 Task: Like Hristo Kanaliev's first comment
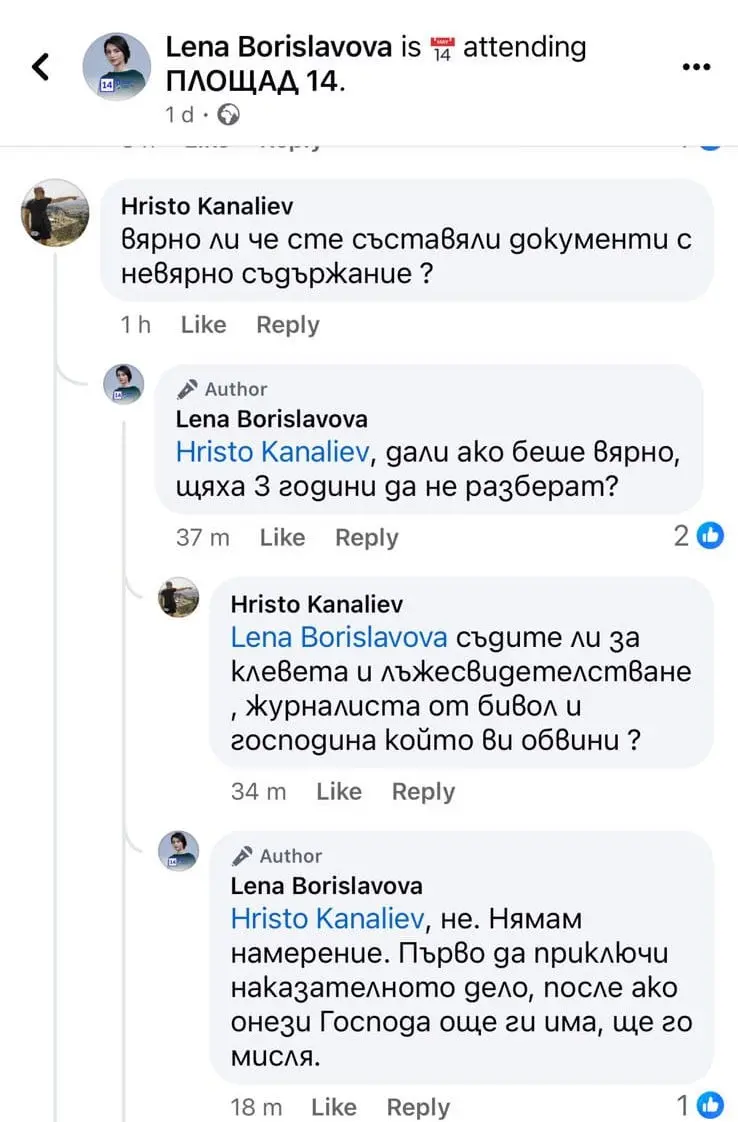click(x=203, y=325)
